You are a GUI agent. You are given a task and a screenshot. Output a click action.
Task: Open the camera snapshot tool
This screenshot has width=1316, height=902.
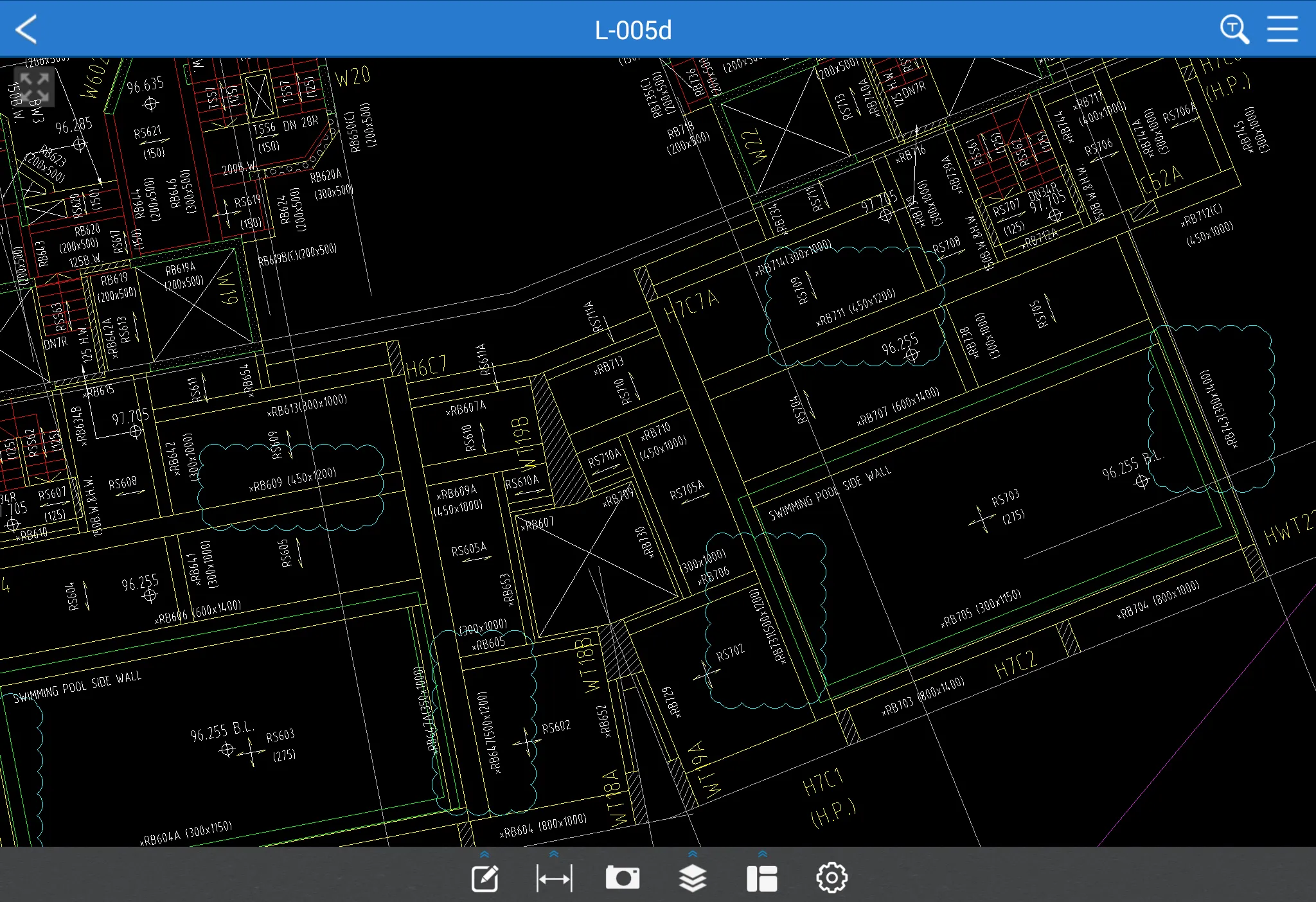point(623,877)
